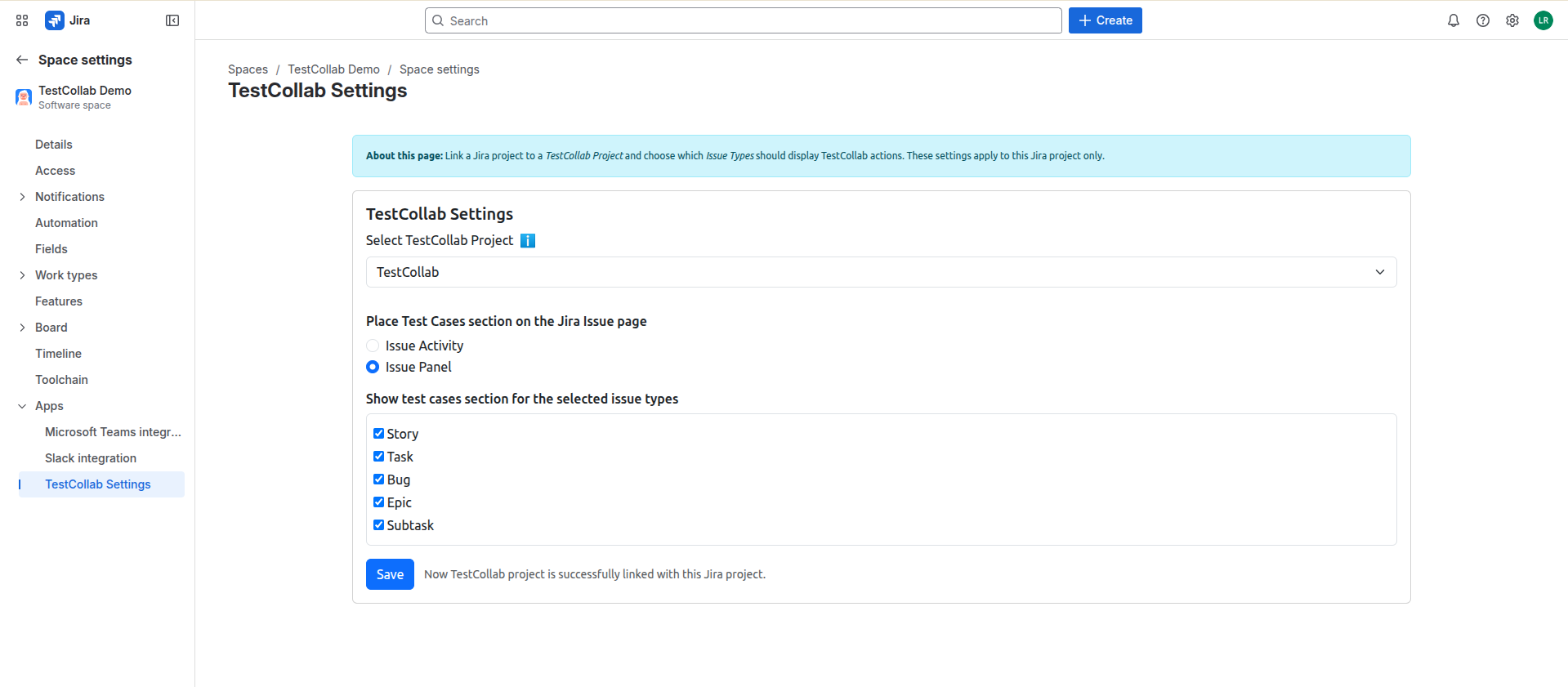Click the TestCollab Demo space avatar

(x=24, y=97)
